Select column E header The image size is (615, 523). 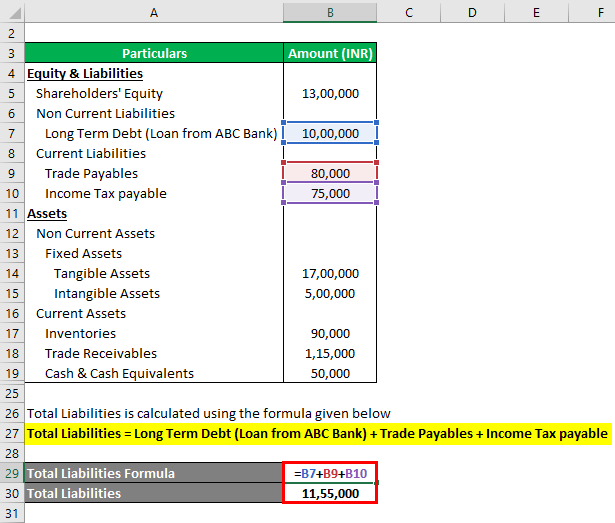click(x=536, y=13)
